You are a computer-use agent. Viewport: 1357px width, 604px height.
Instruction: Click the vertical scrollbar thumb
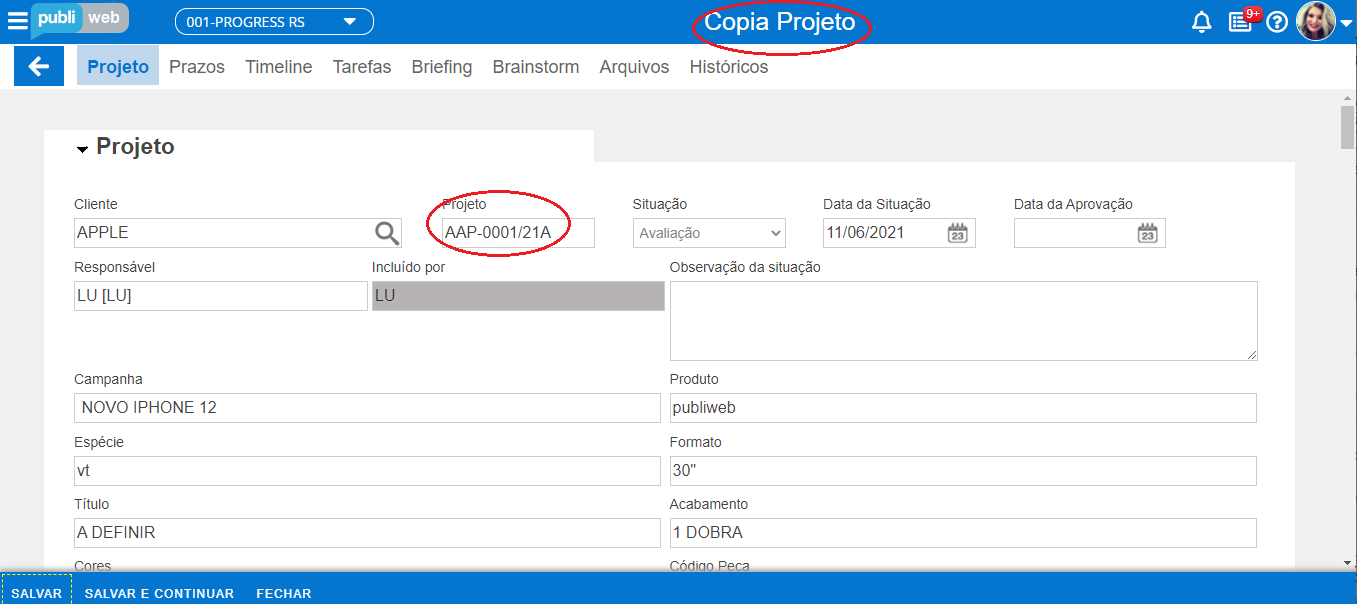(x=1348, y=126)
